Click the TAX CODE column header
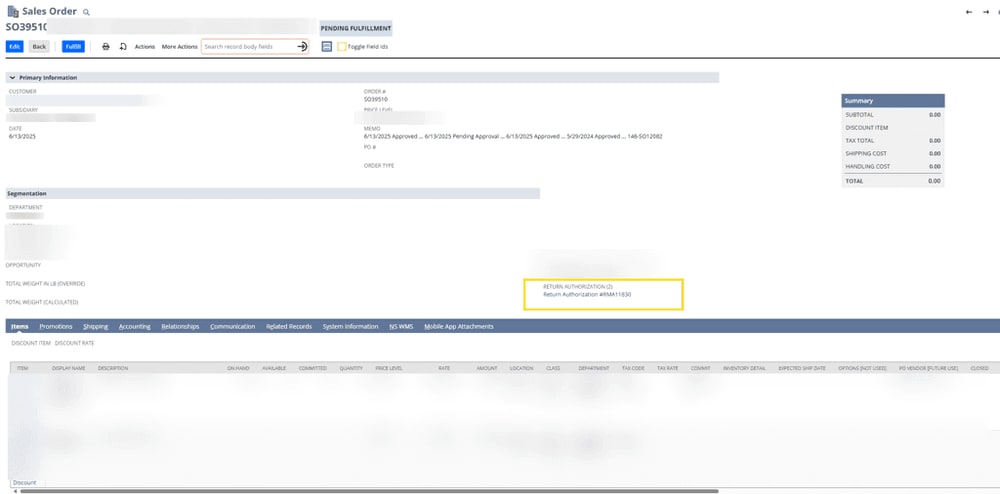Viewport: 1000px width, 494px height. click(x=633, y=368)
